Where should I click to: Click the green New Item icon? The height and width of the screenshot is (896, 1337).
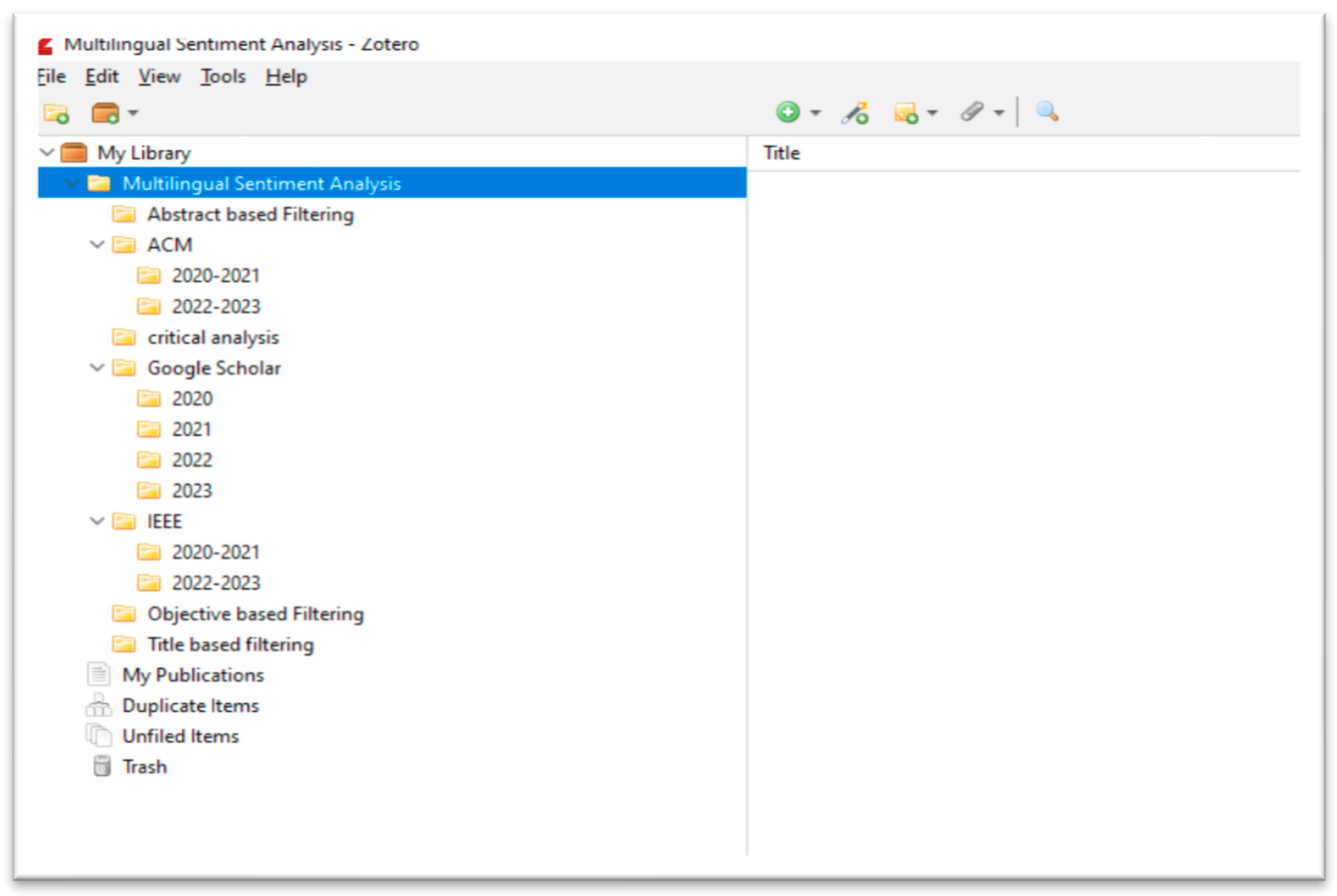tap(788, 112)
